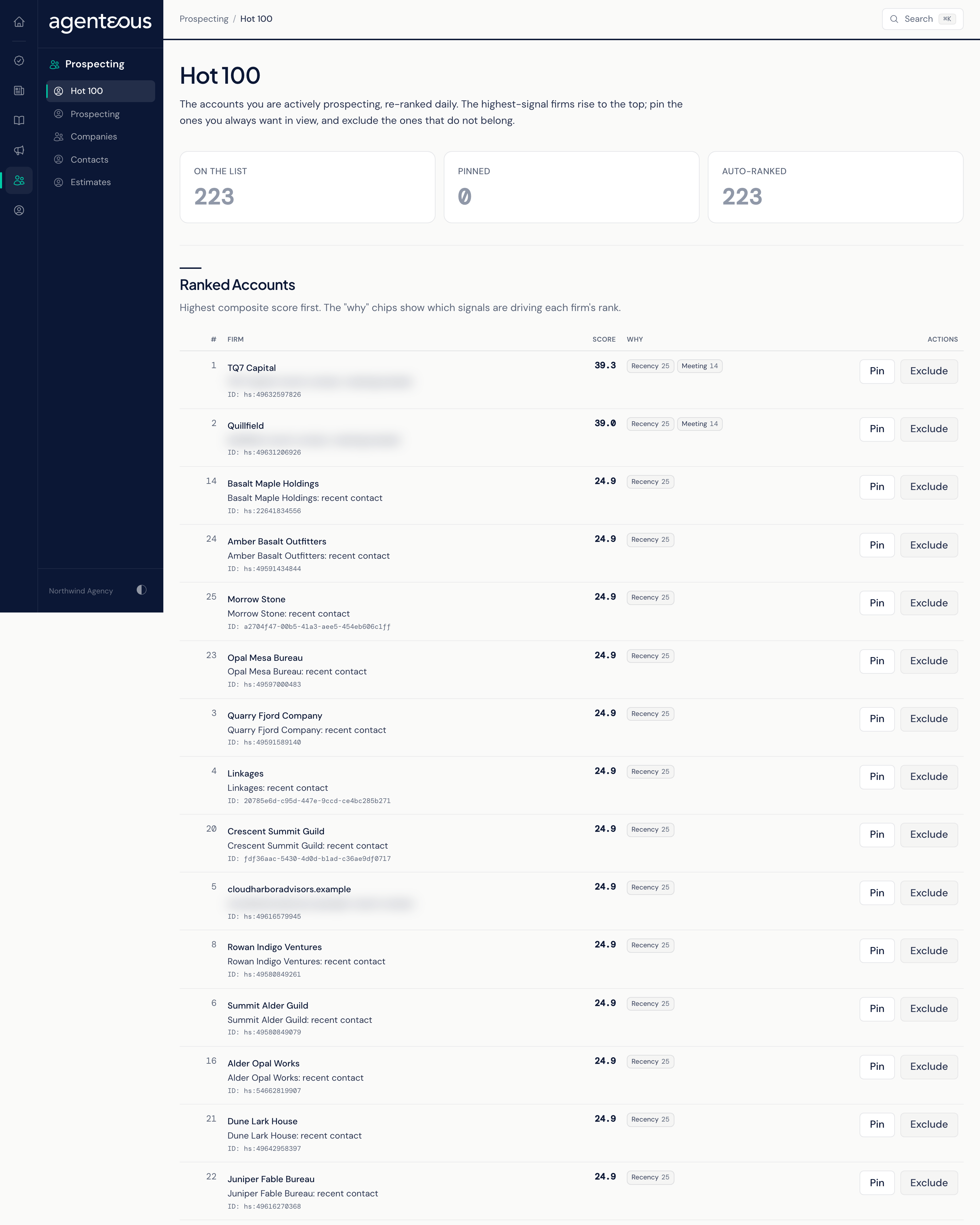
Task: Open Contacts in the sidebar
Action: pyautogui.click(x=101, y=160)
